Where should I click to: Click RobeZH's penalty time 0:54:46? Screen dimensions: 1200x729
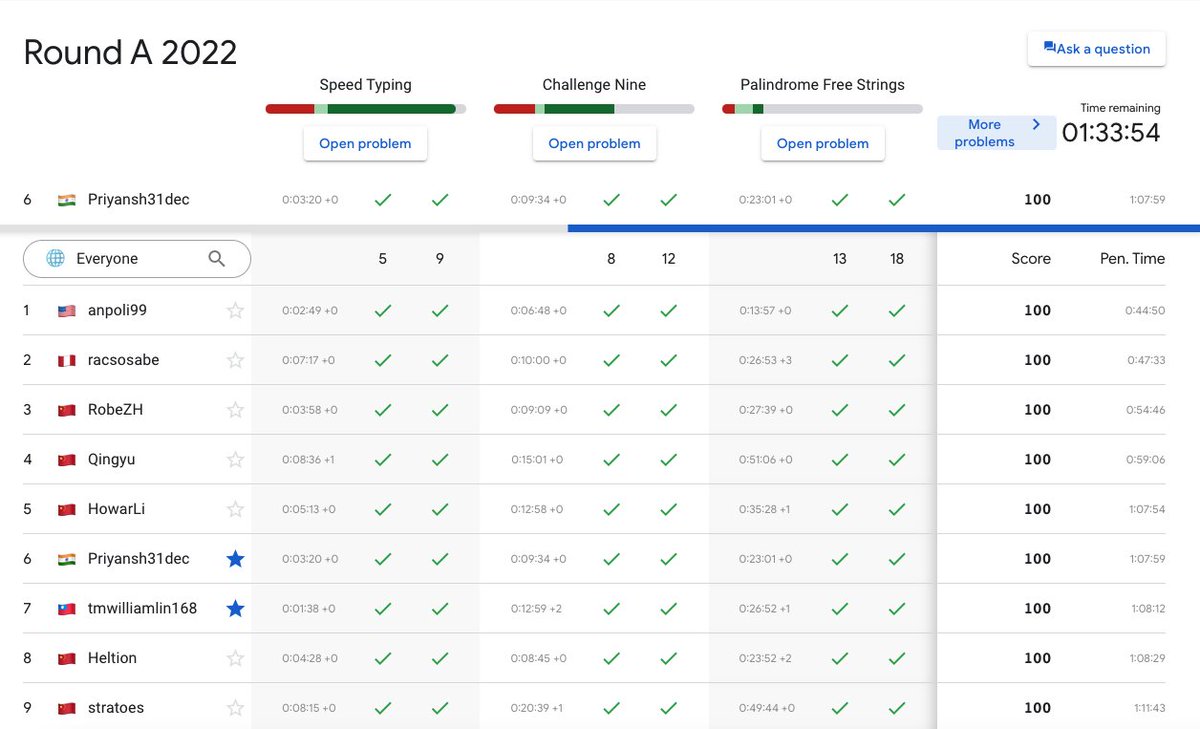point(1147,410)
